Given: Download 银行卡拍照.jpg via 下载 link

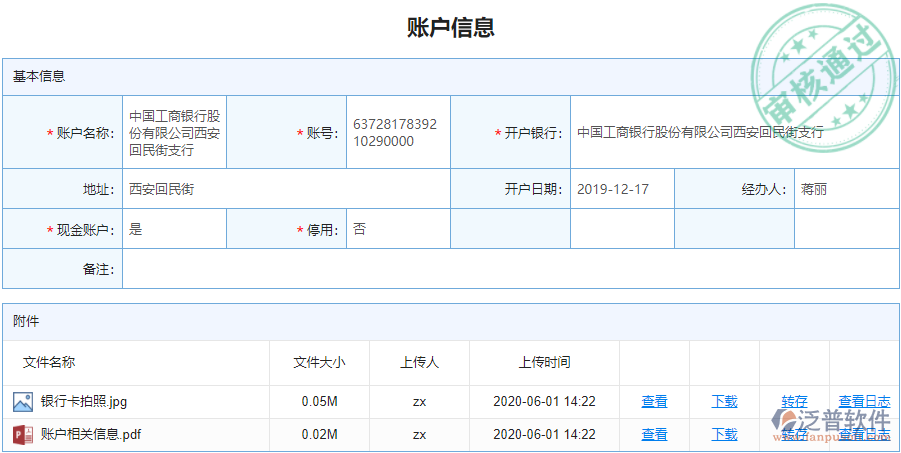Looking at the screenshot, I should pyautogui.click(x=724, y=401).
